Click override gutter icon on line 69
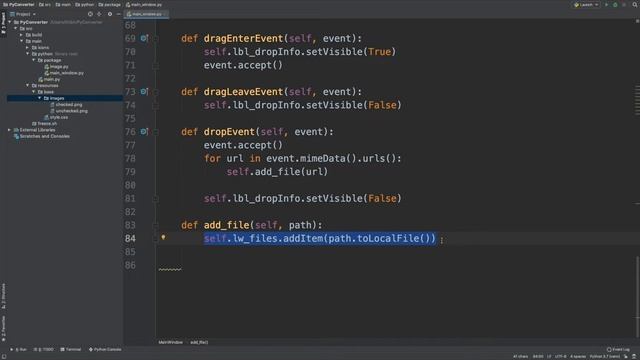640x360 pixels. [144, 38]
